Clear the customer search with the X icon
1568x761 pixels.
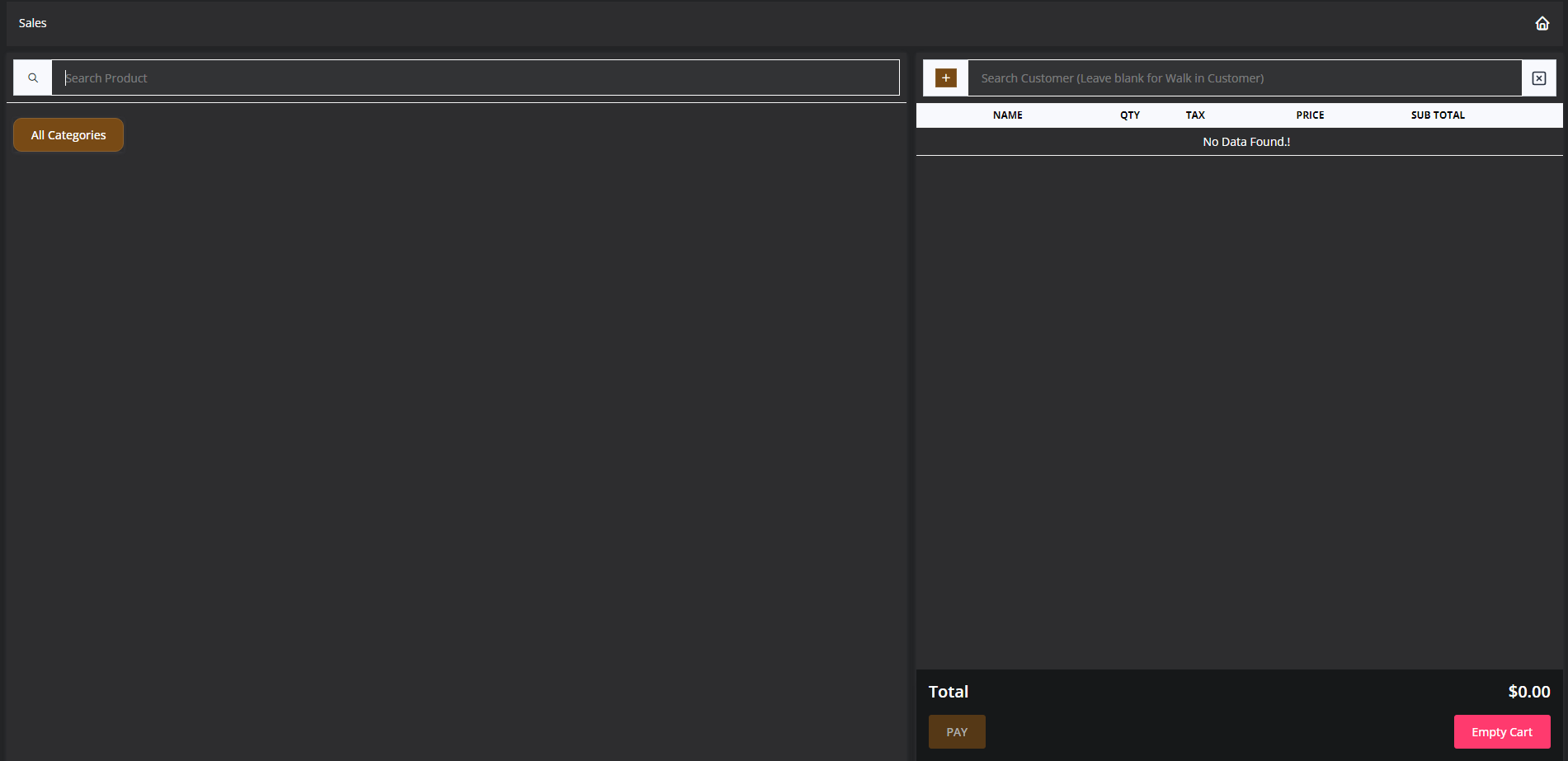coord(1538,78)
